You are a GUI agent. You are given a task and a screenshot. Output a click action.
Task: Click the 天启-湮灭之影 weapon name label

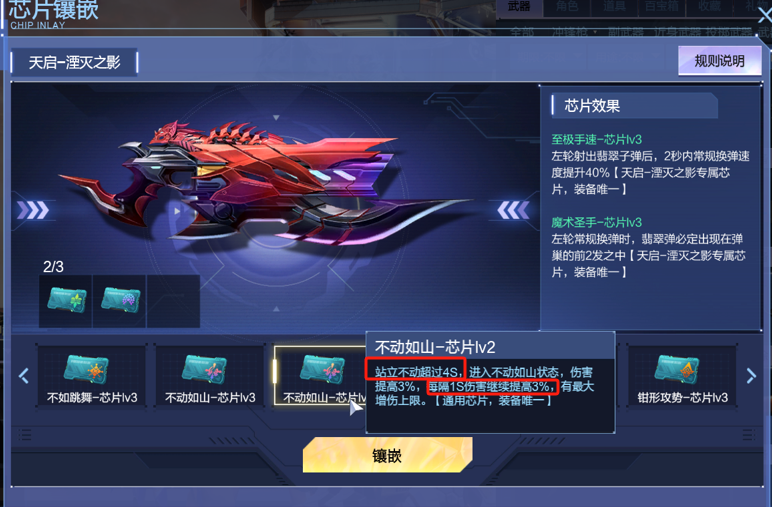point(74,63)
